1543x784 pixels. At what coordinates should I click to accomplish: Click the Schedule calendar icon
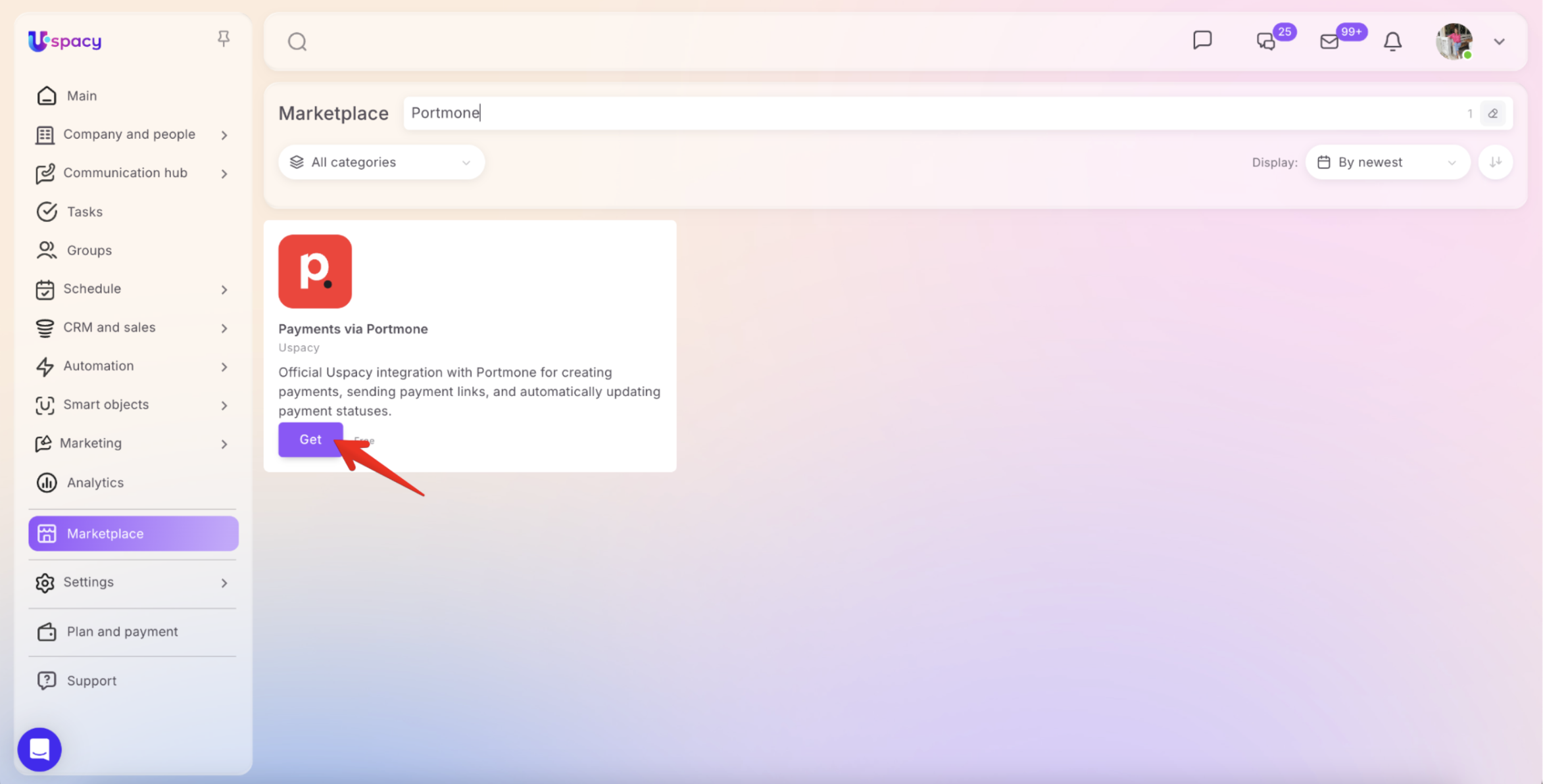click(45, 289)
